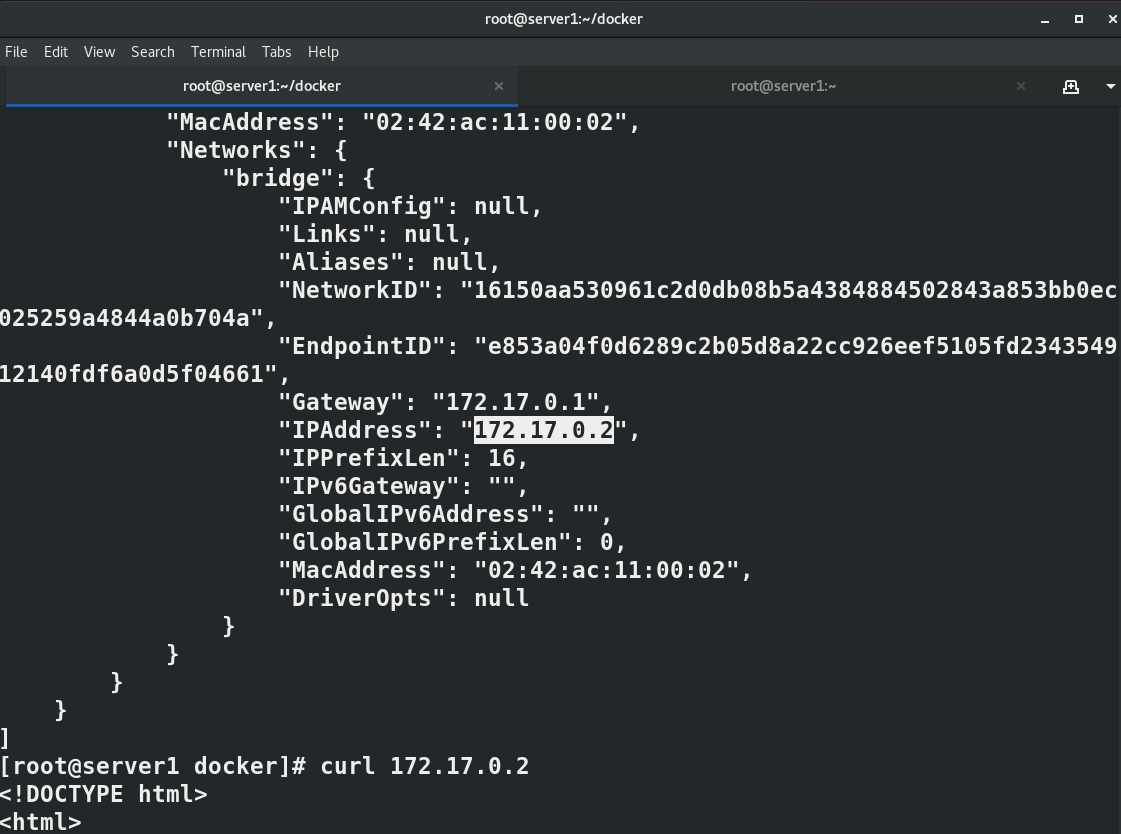Click the "GlobalIPv6PrefixLen": 0 line
The image size is (1121, 834).
click(452, 542)
